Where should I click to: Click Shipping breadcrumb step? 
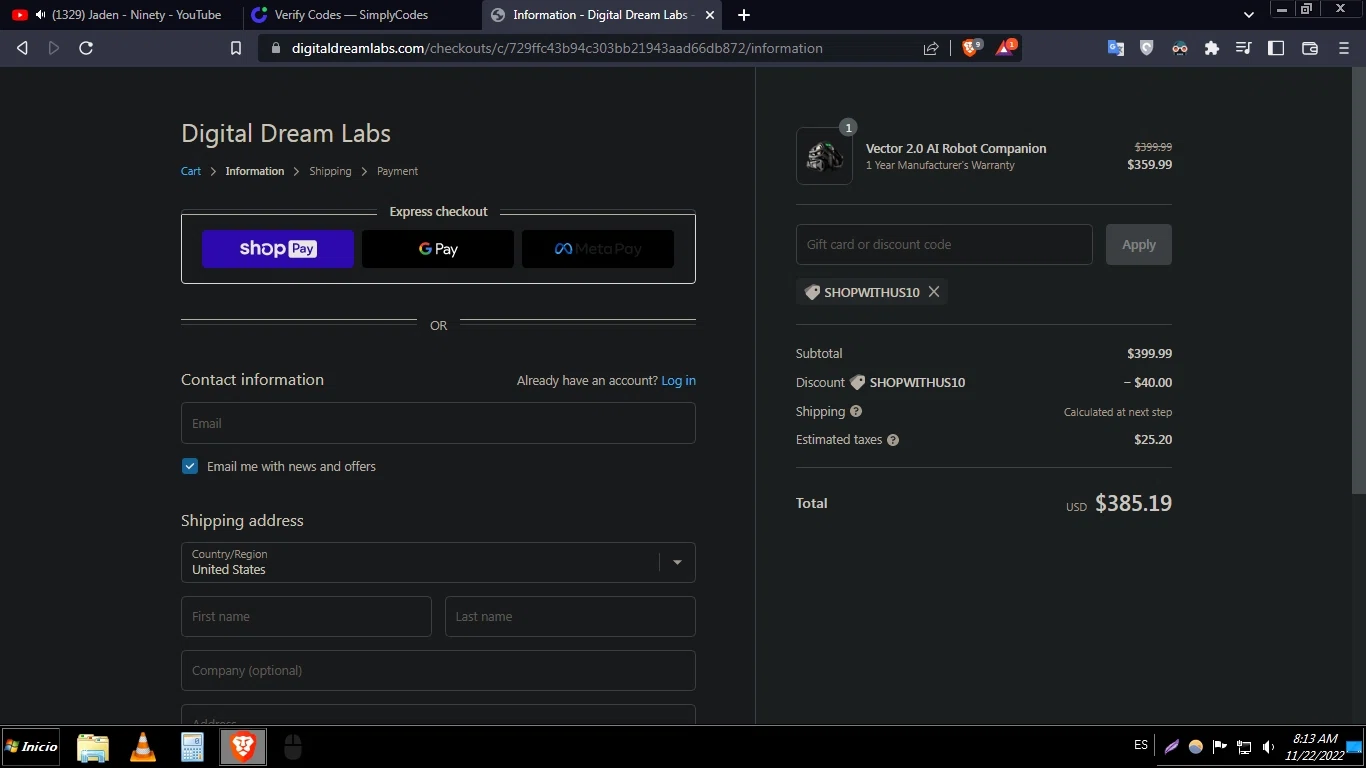pyautogui.click(x=330, y=171)
